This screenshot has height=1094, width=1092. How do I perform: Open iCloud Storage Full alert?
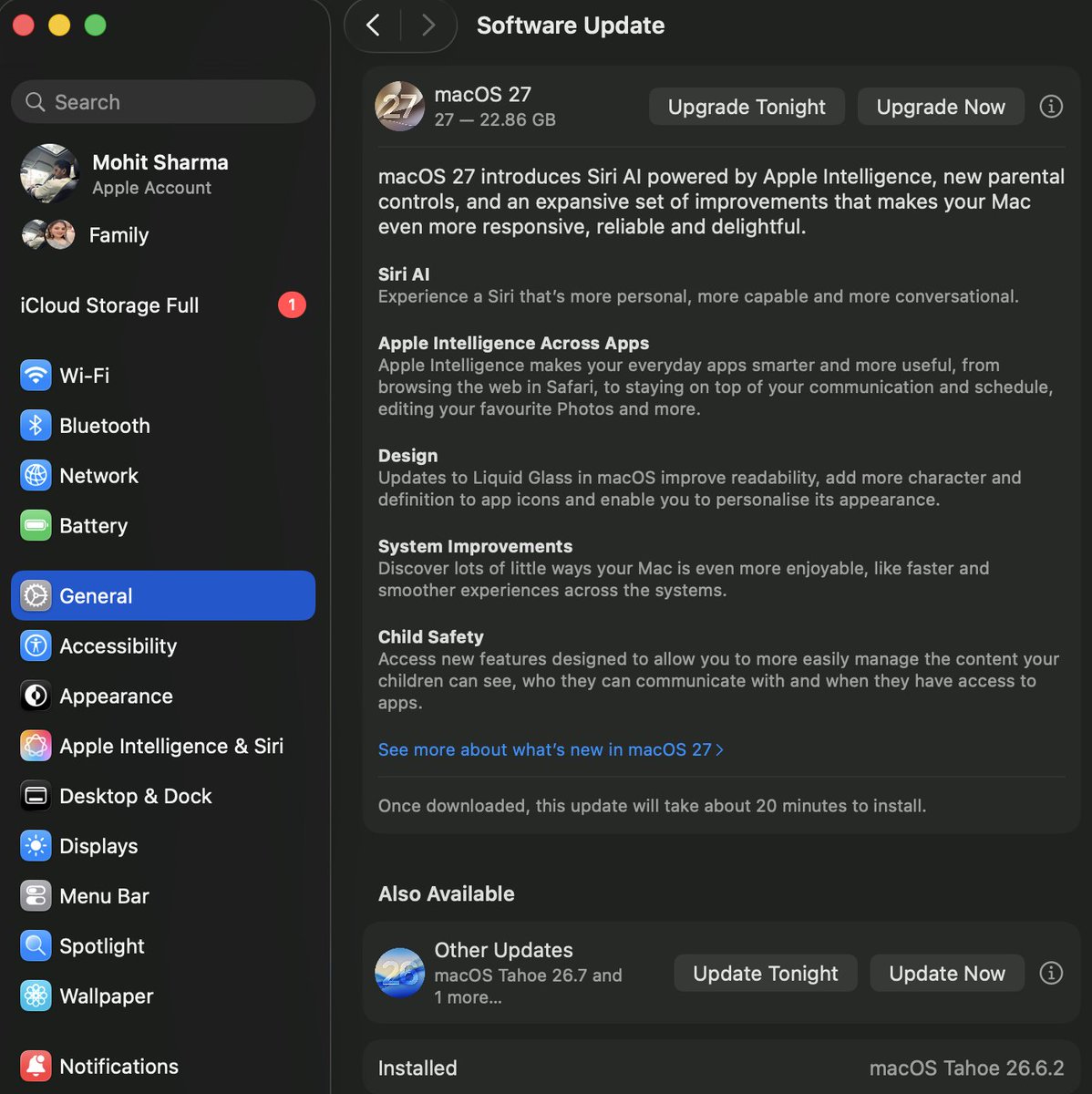[163, 305]
